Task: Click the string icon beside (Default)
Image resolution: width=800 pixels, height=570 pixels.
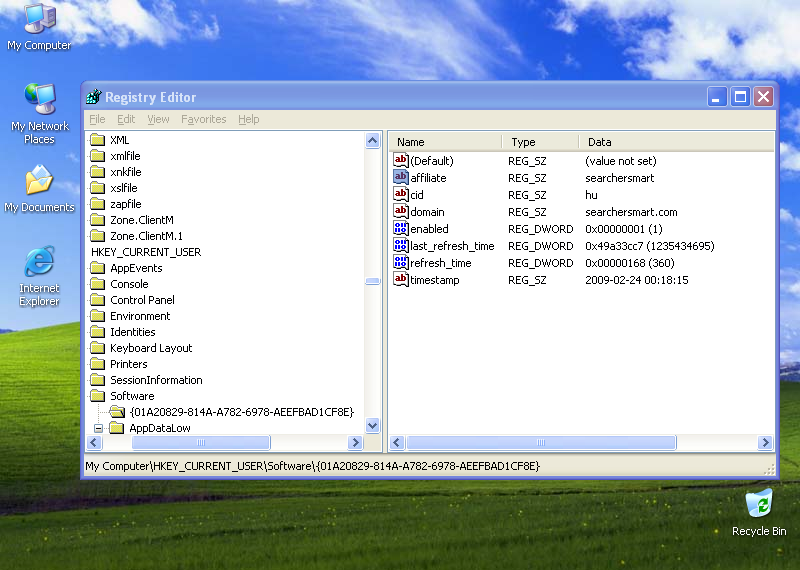Action: (x=401, y=160)
